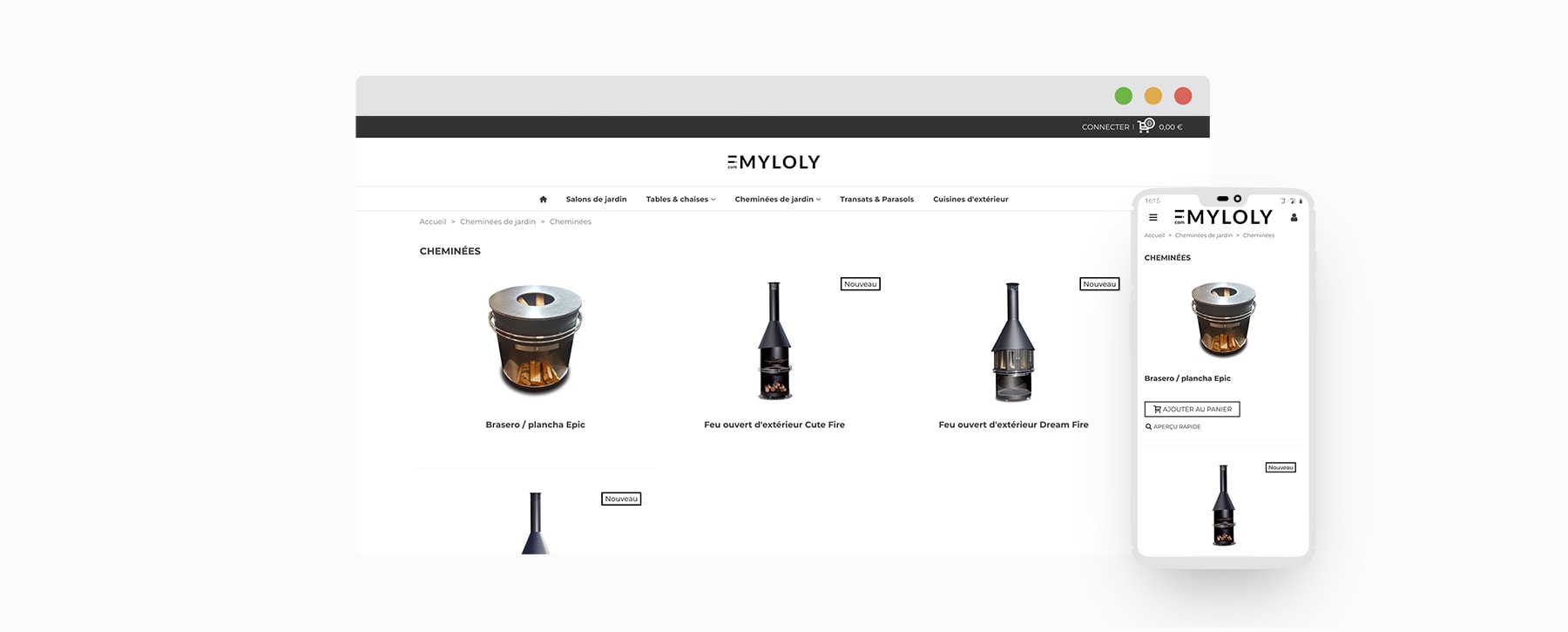Click the desktop EMYLOLY logo
This screenshot has height=632, width=1568.
(774, 162)
